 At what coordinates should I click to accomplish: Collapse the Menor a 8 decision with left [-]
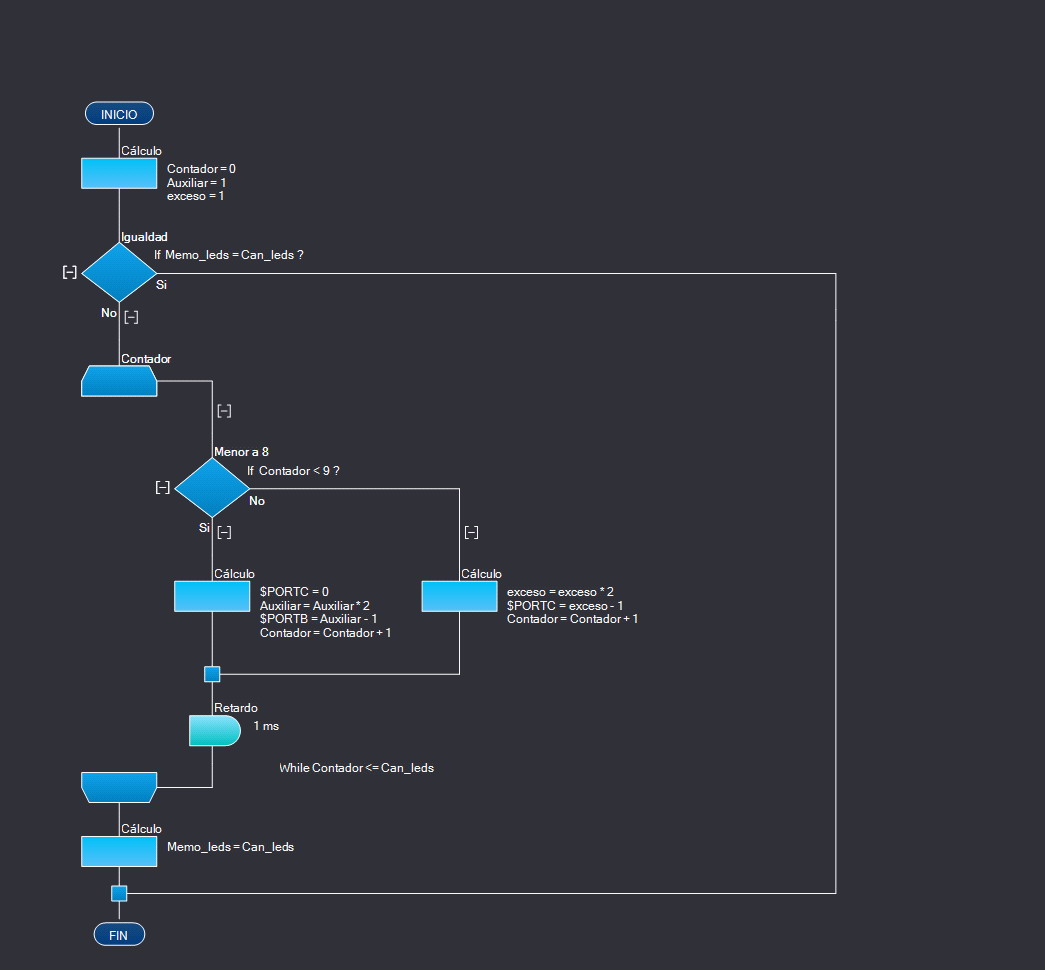click(163, 488)
